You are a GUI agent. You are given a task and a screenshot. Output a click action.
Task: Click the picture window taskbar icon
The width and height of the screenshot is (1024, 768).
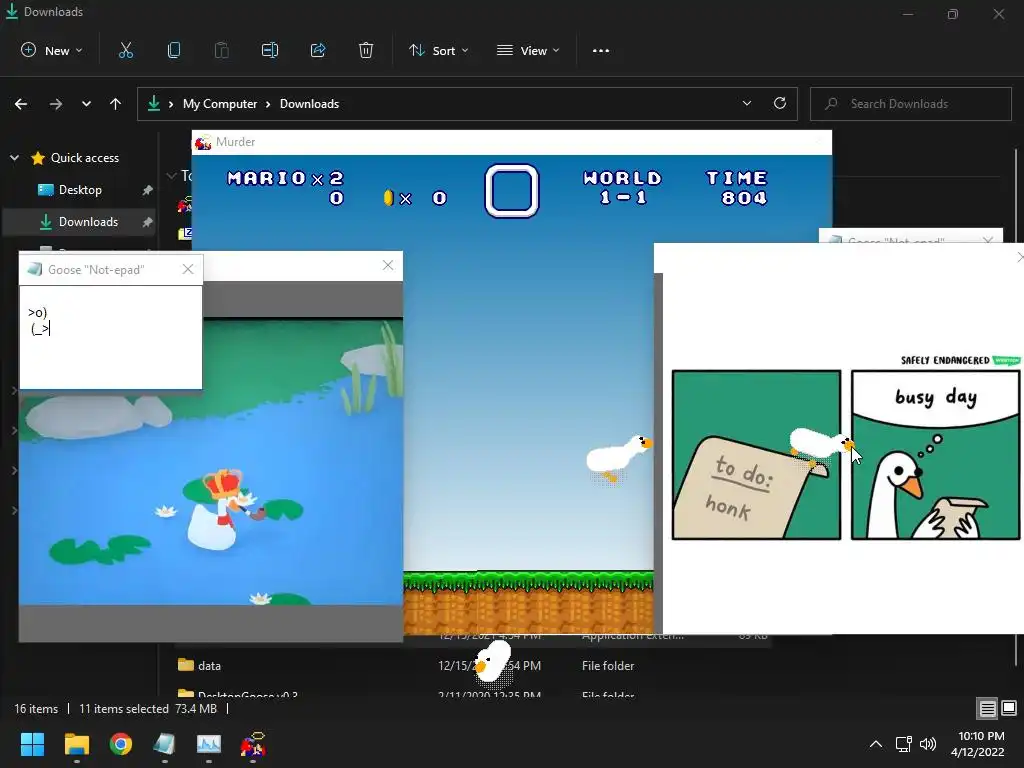209,744
